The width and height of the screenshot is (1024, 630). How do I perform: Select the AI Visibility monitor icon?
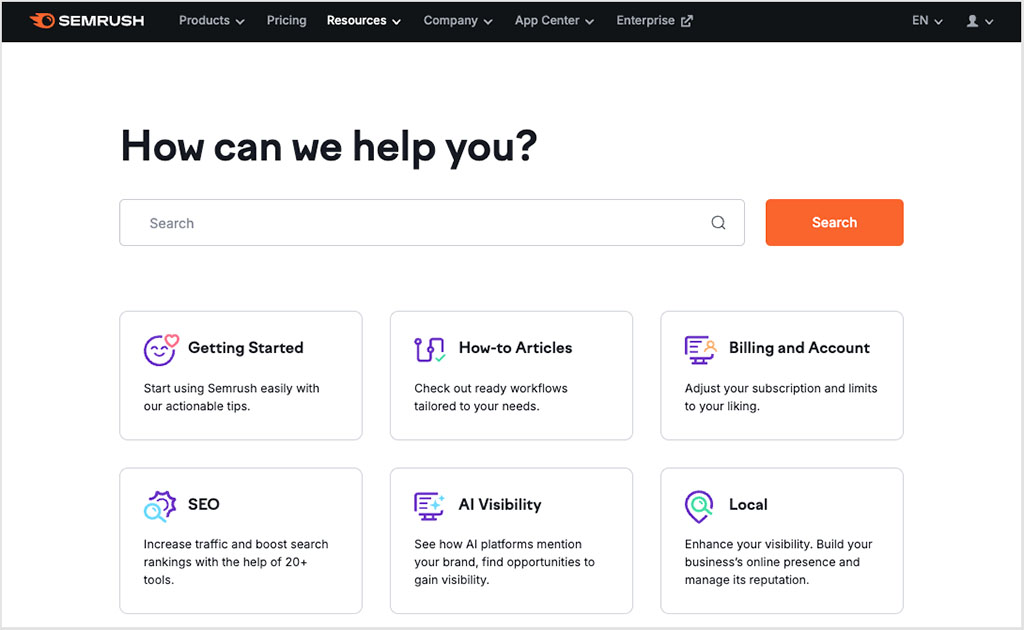pos(430,505)
